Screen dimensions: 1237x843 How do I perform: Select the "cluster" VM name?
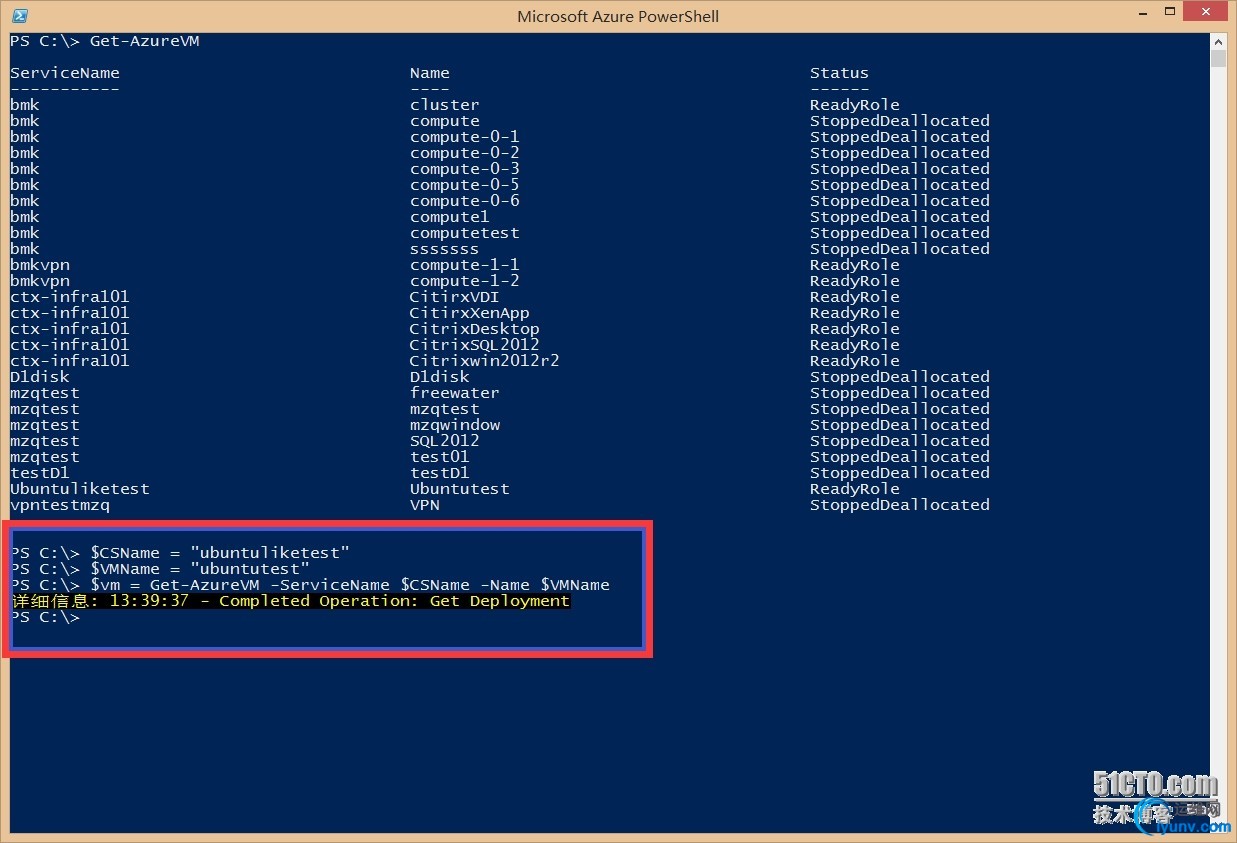click(445, 105)
